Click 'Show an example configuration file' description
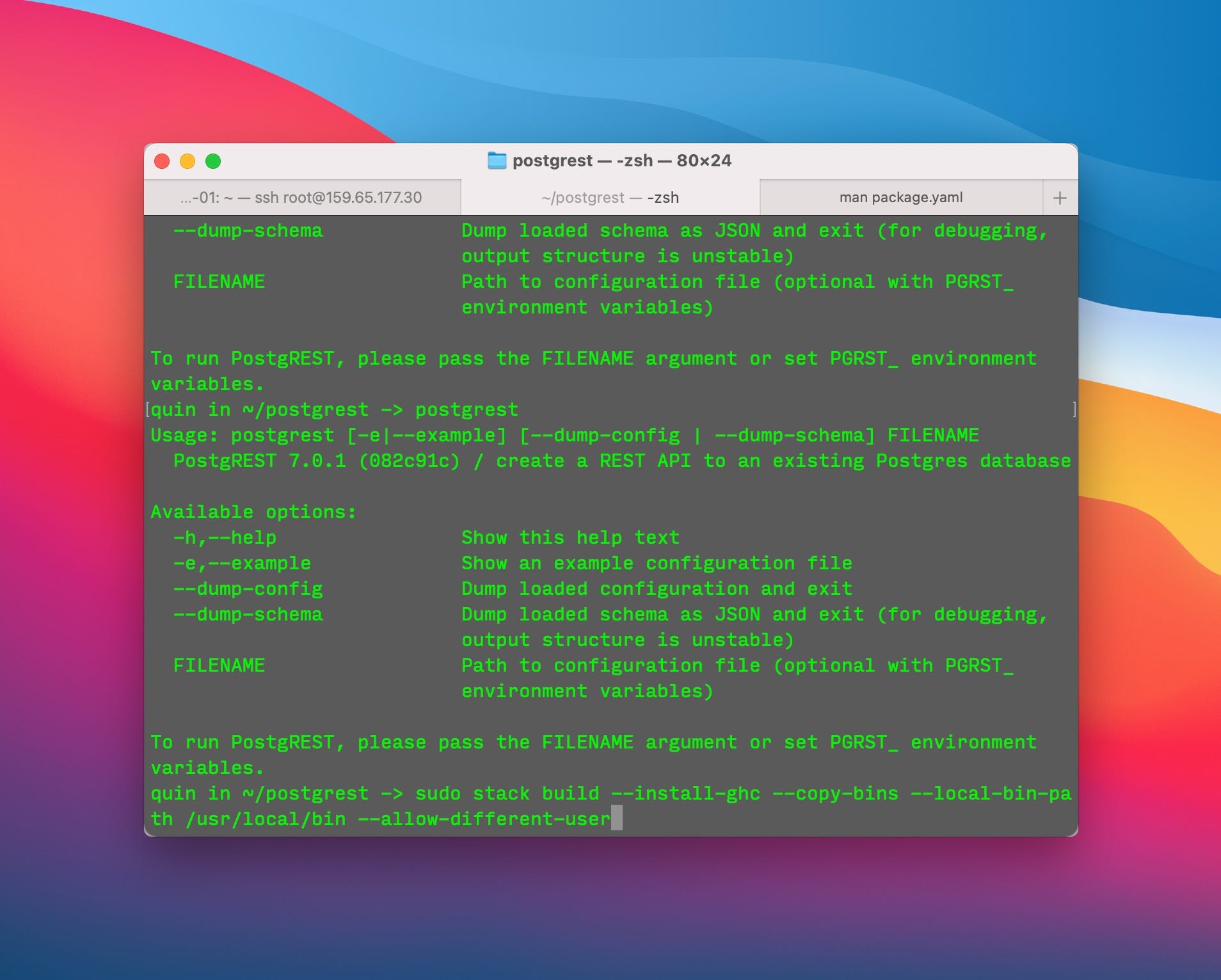 [x=657, y=563]
